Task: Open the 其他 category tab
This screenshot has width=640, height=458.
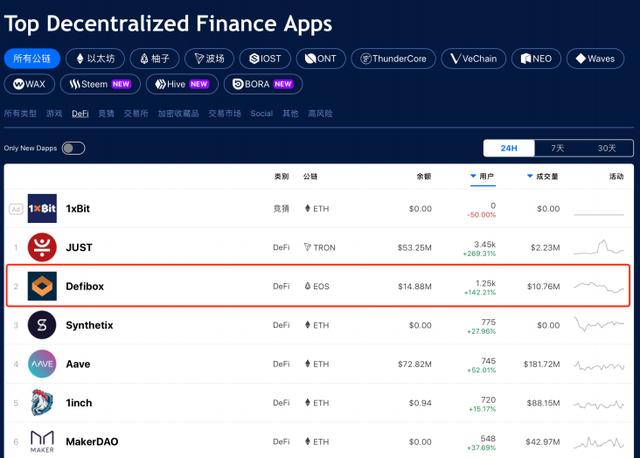Action: (290, 113)
